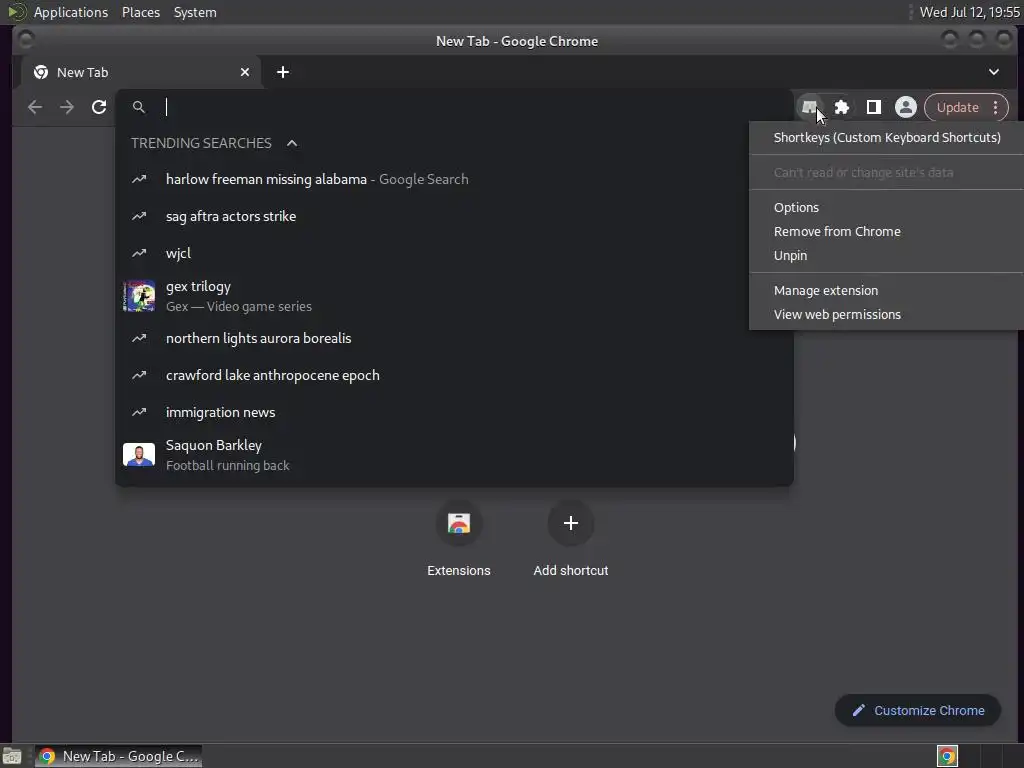Click the Chrome icon in bottom-right tray
The height and width of the screenshot is (768, 1024).
click(x=947, y=756)
